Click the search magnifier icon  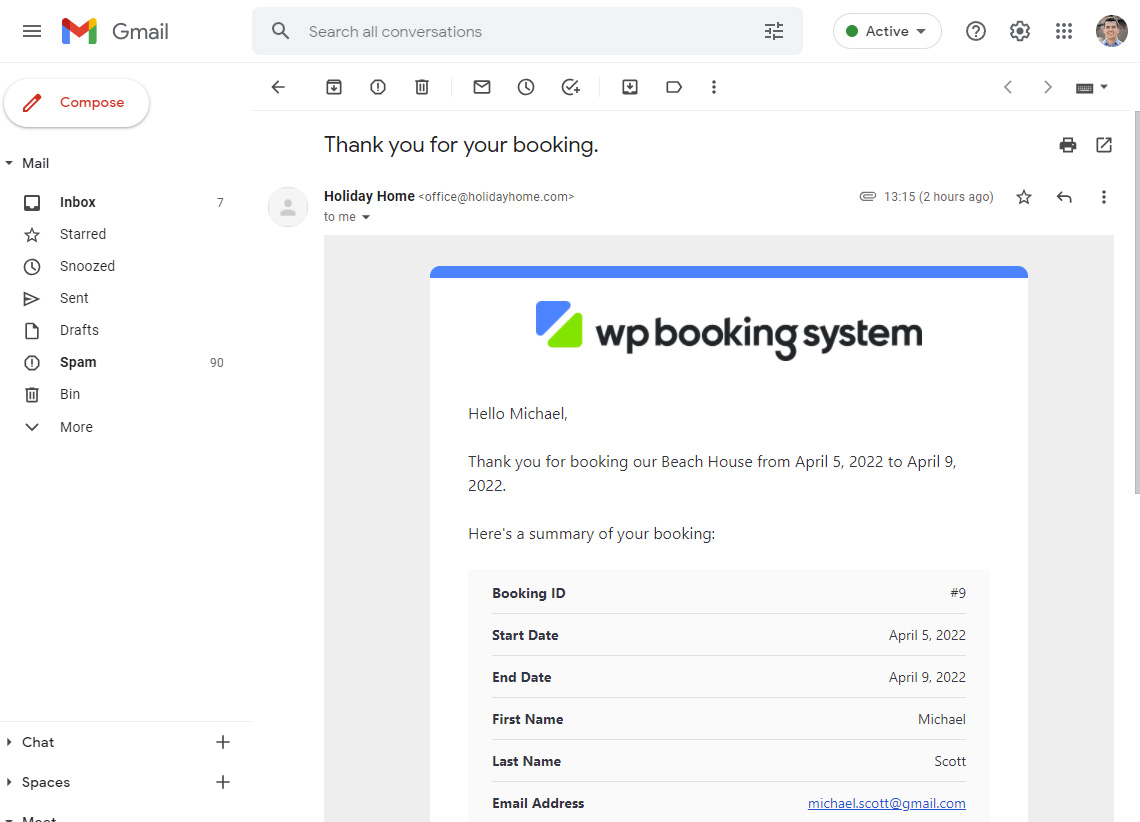point(281,31)
